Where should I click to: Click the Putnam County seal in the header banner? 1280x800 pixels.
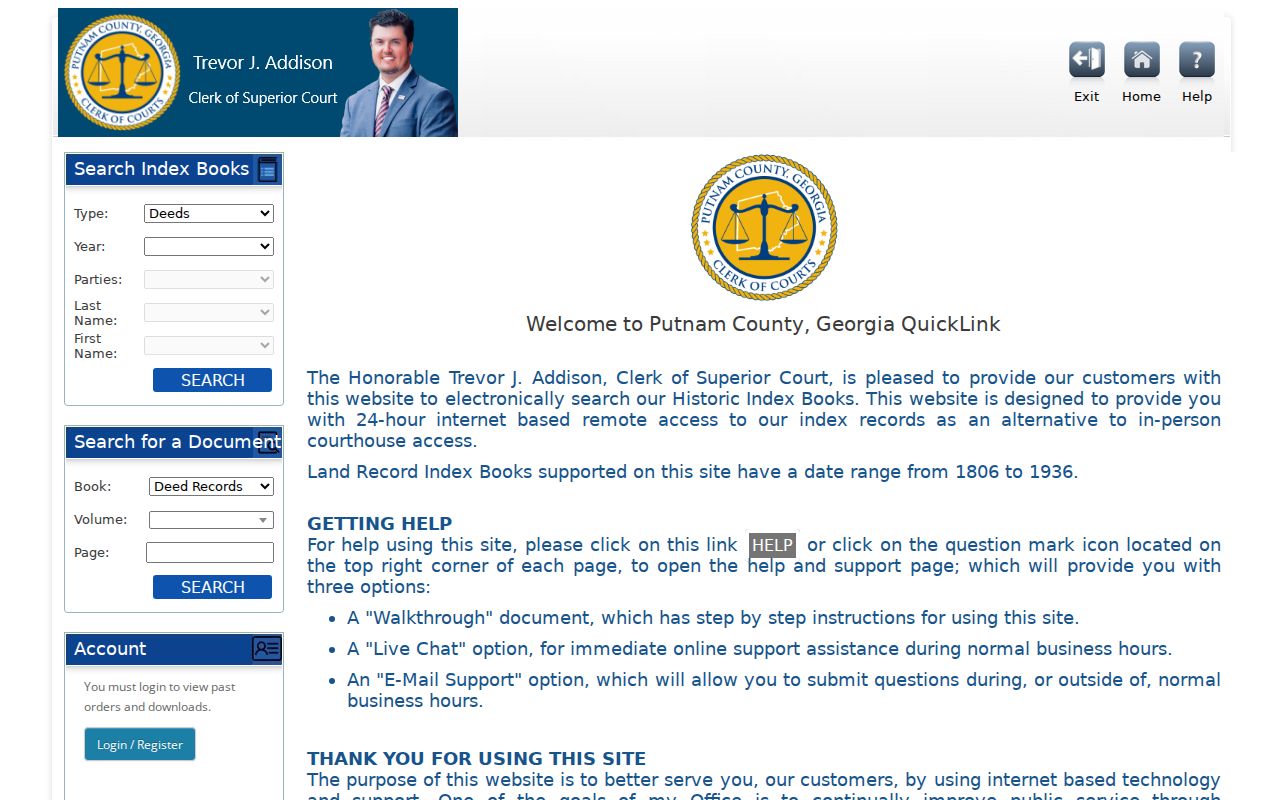click(x=121, y=72)
